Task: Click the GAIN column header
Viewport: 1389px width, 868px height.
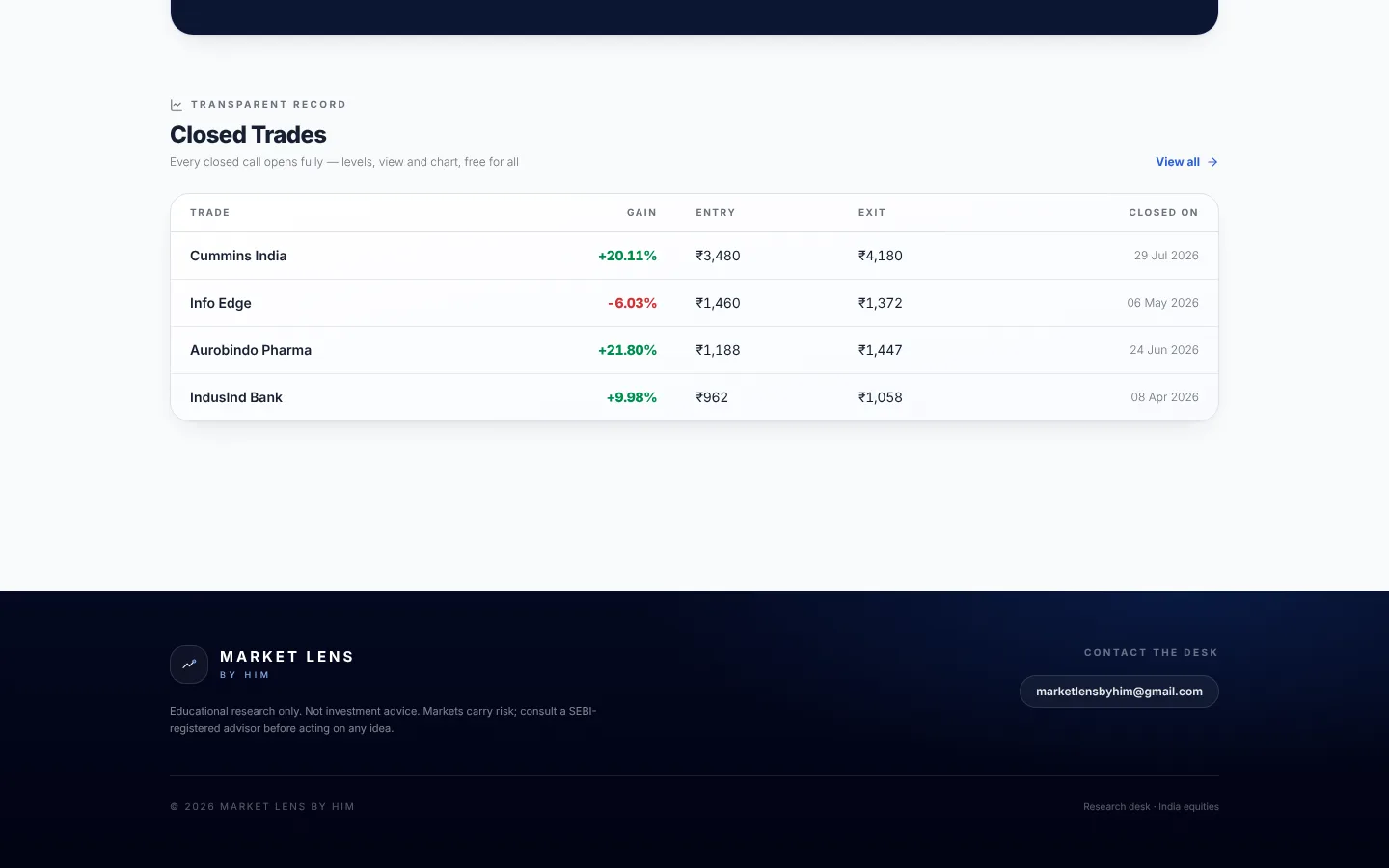Action: pyautogui.click(x=641, y=213)
